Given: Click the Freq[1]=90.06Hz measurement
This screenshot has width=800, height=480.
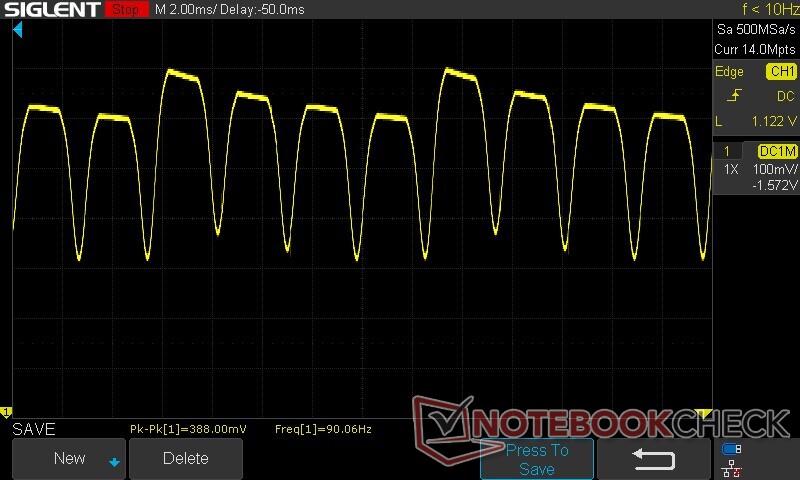Looking at the screenshot, I should click(x=323, y=429).
